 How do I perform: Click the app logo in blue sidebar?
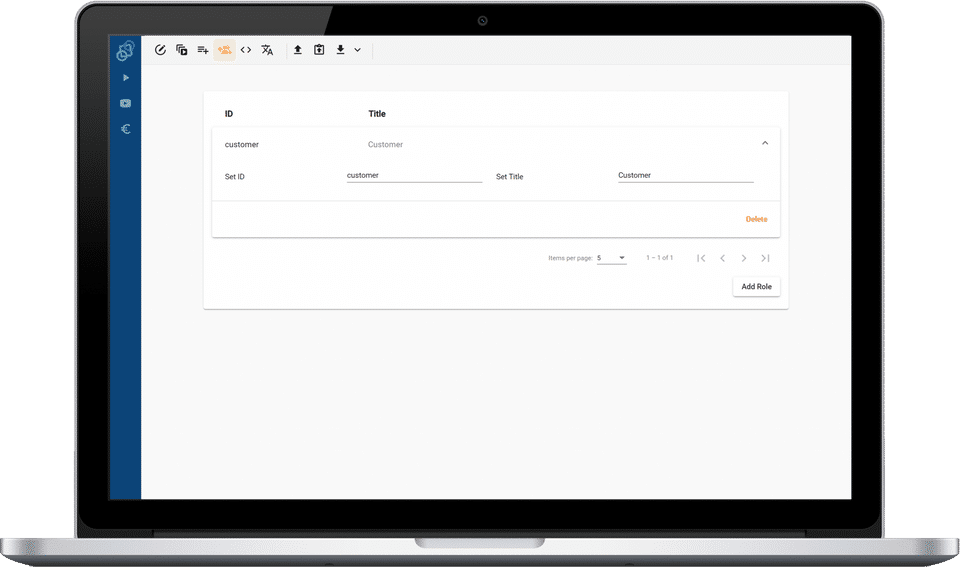[125, 51]
